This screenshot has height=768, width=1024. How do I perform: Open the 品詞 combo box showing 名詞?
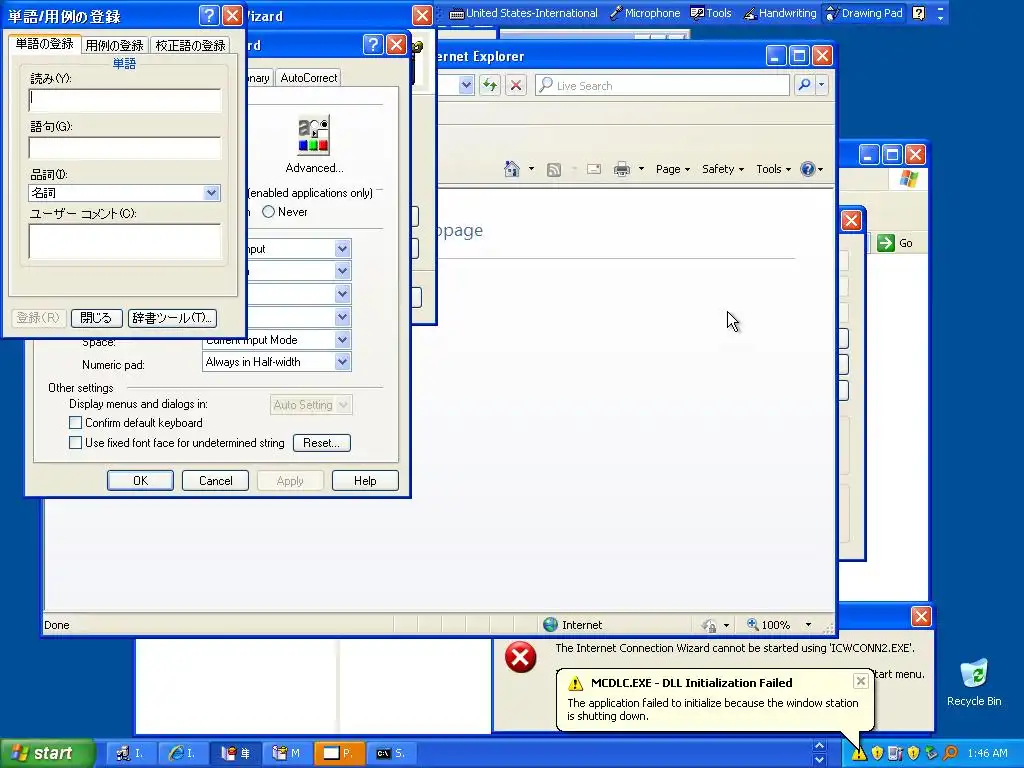[125, 193]
